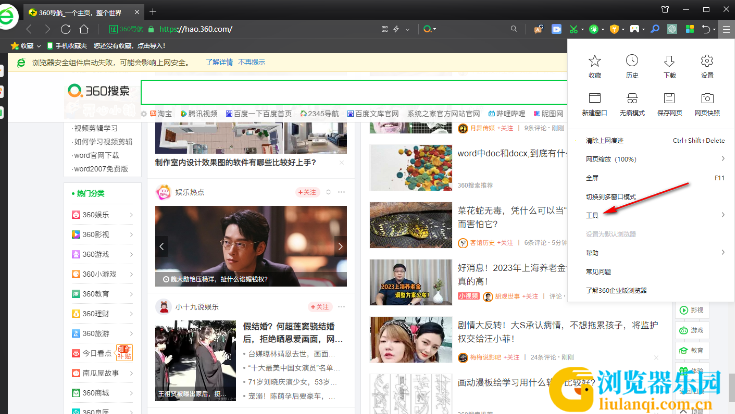Screen dimensions: 735x414
Task: Open the snake article thumbnail
Action: [411, 225]
